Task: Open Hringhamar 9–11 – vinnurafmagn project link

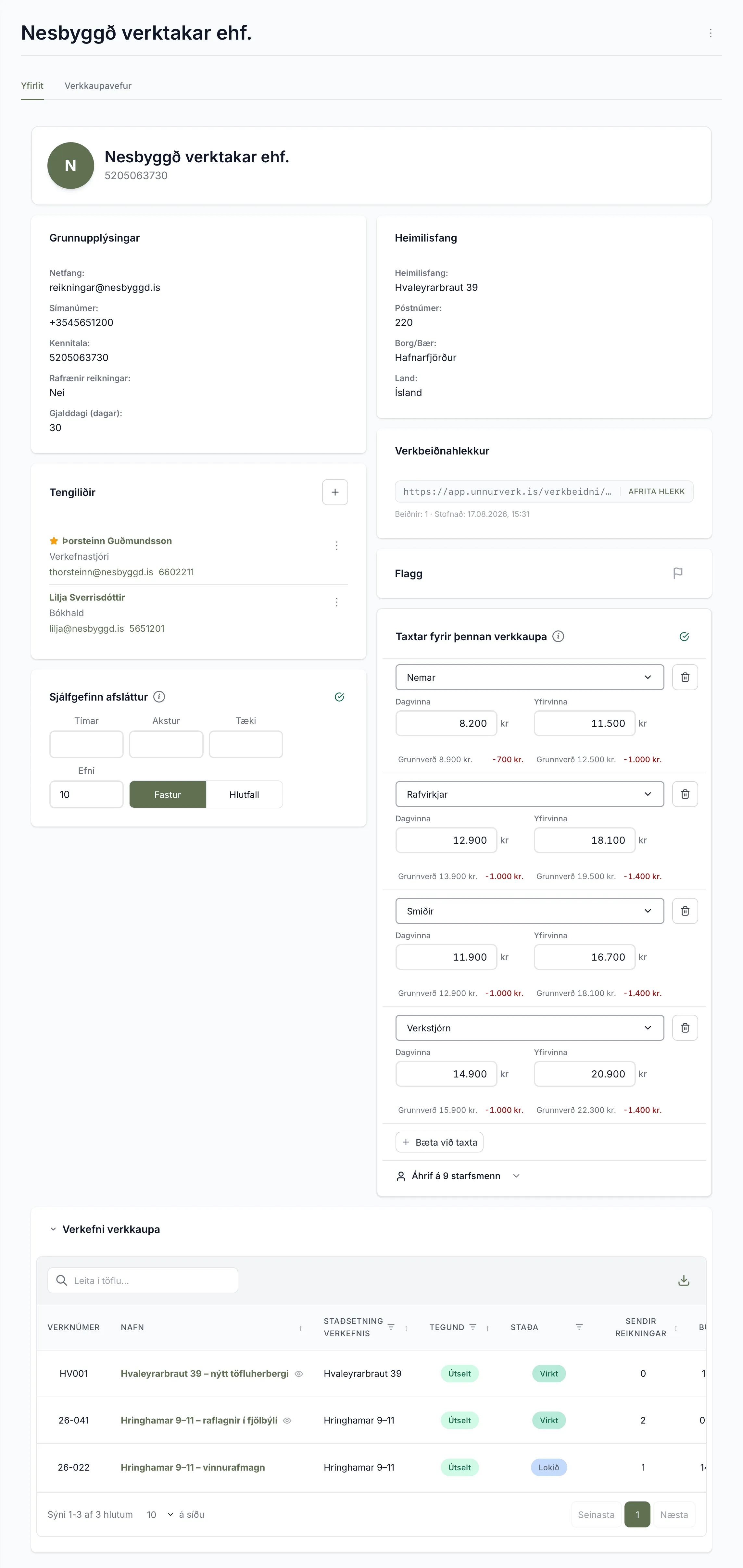Action: point(193,1467)
